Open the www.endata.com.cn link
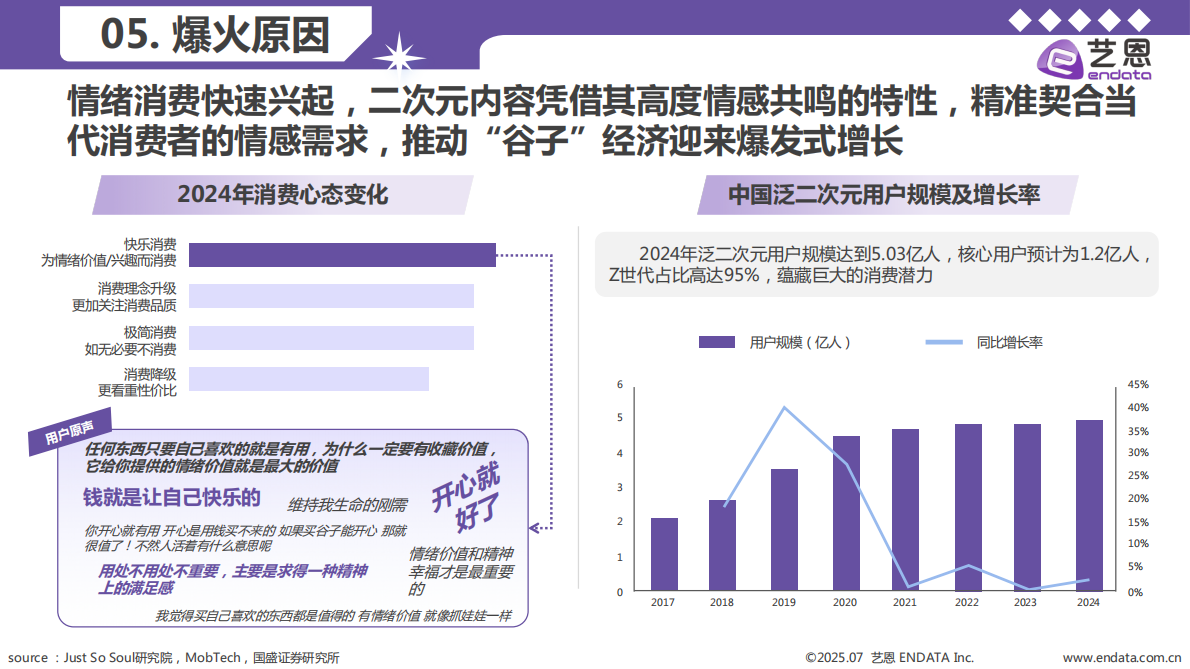 tap(1122, 658)
